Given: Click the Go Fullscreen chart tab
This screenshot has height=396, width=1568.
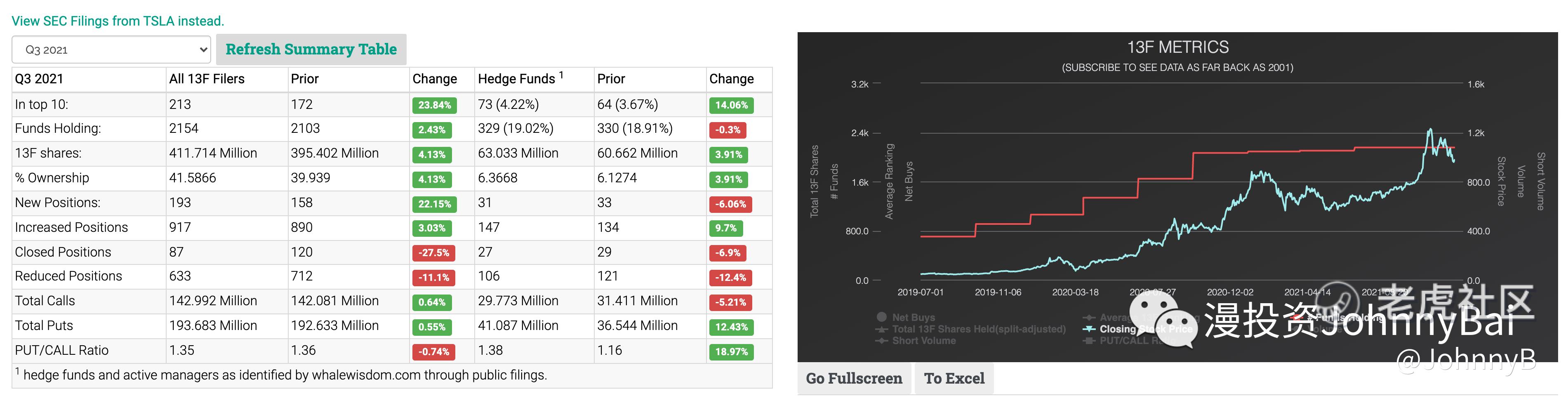Looking at the screenshot, I should [x=853, y=378].
